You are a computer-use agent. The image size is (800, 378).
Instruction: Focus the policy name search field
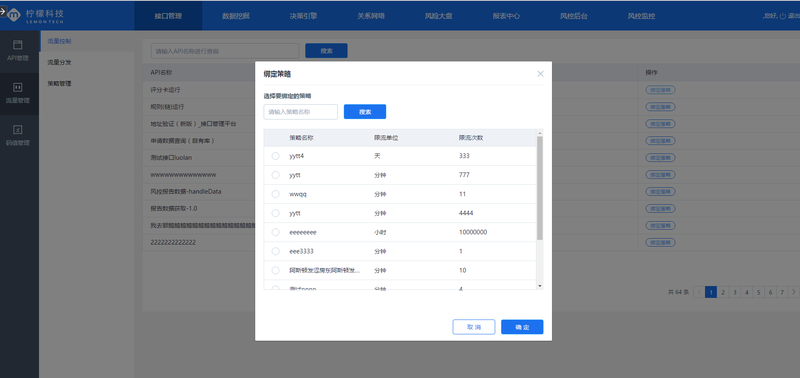pyautogui.click(x=301, y=112)
